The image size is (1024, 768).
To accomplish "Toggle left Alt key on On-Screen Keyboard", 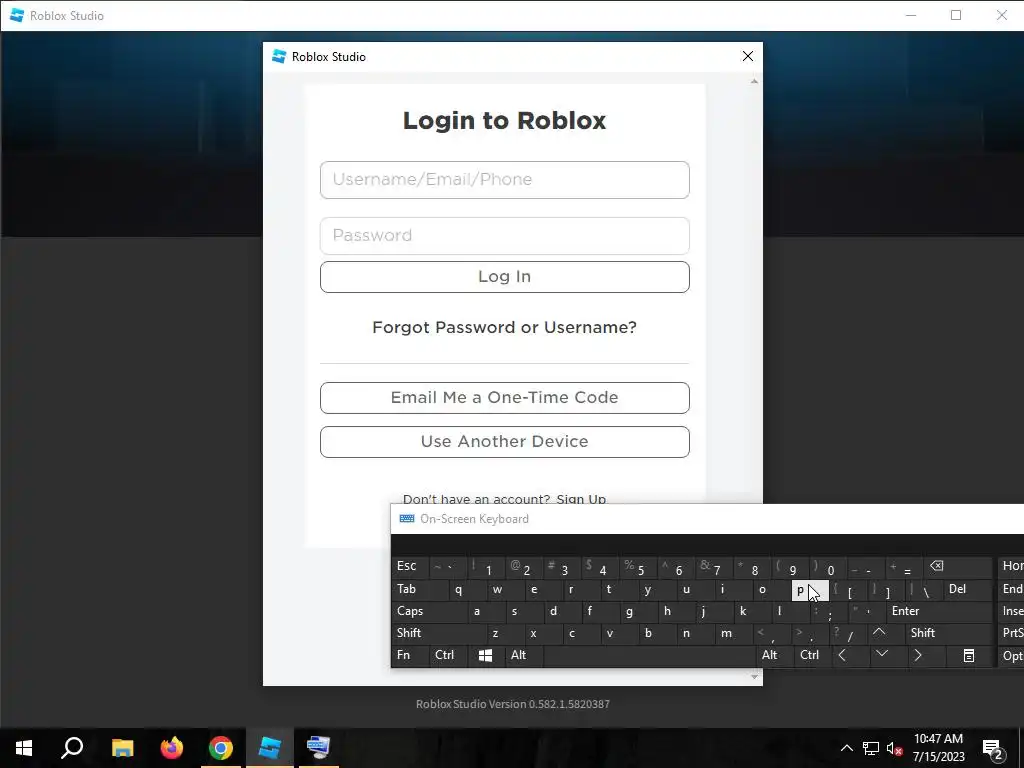I will (523, 655).
